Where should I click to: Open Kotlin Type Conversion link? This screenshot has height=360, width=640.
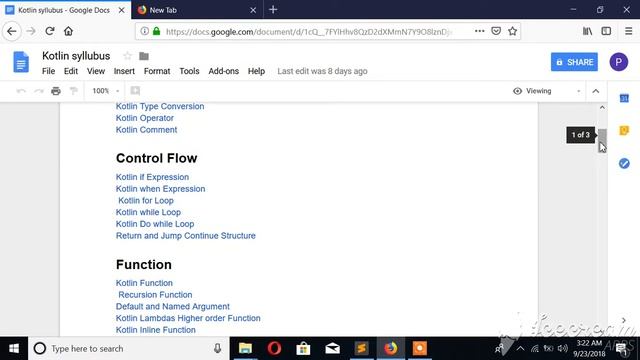[160, 106]
